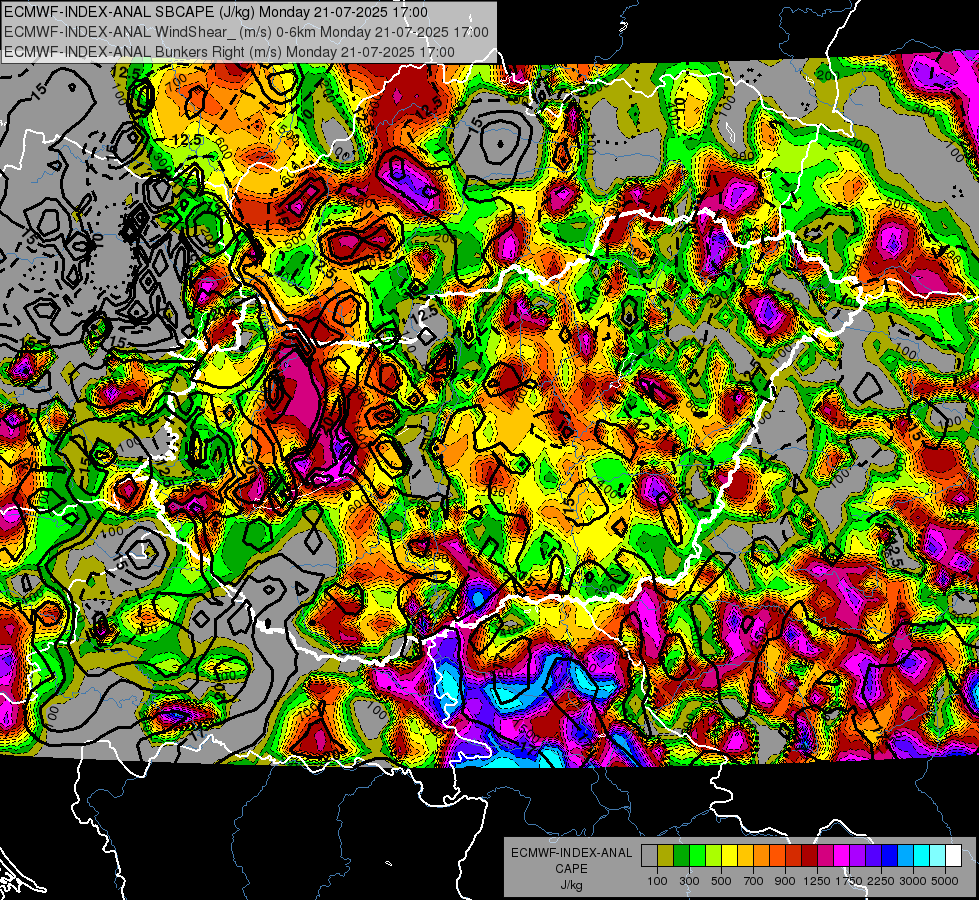Click the legend value 700
The height and width of the screenshot is (900, 979).
pyautogui.click(x=754, y=881)
